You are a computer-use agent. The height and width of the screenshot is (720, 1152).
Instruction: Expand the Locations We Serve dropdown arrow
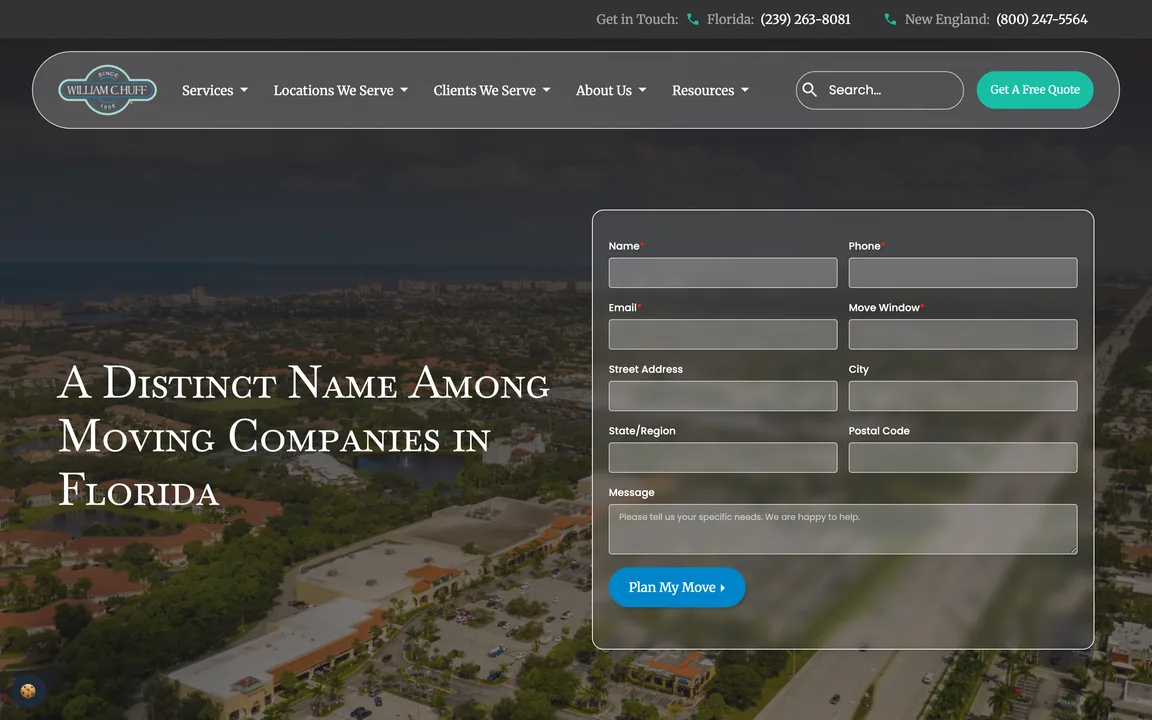(404, 90)
